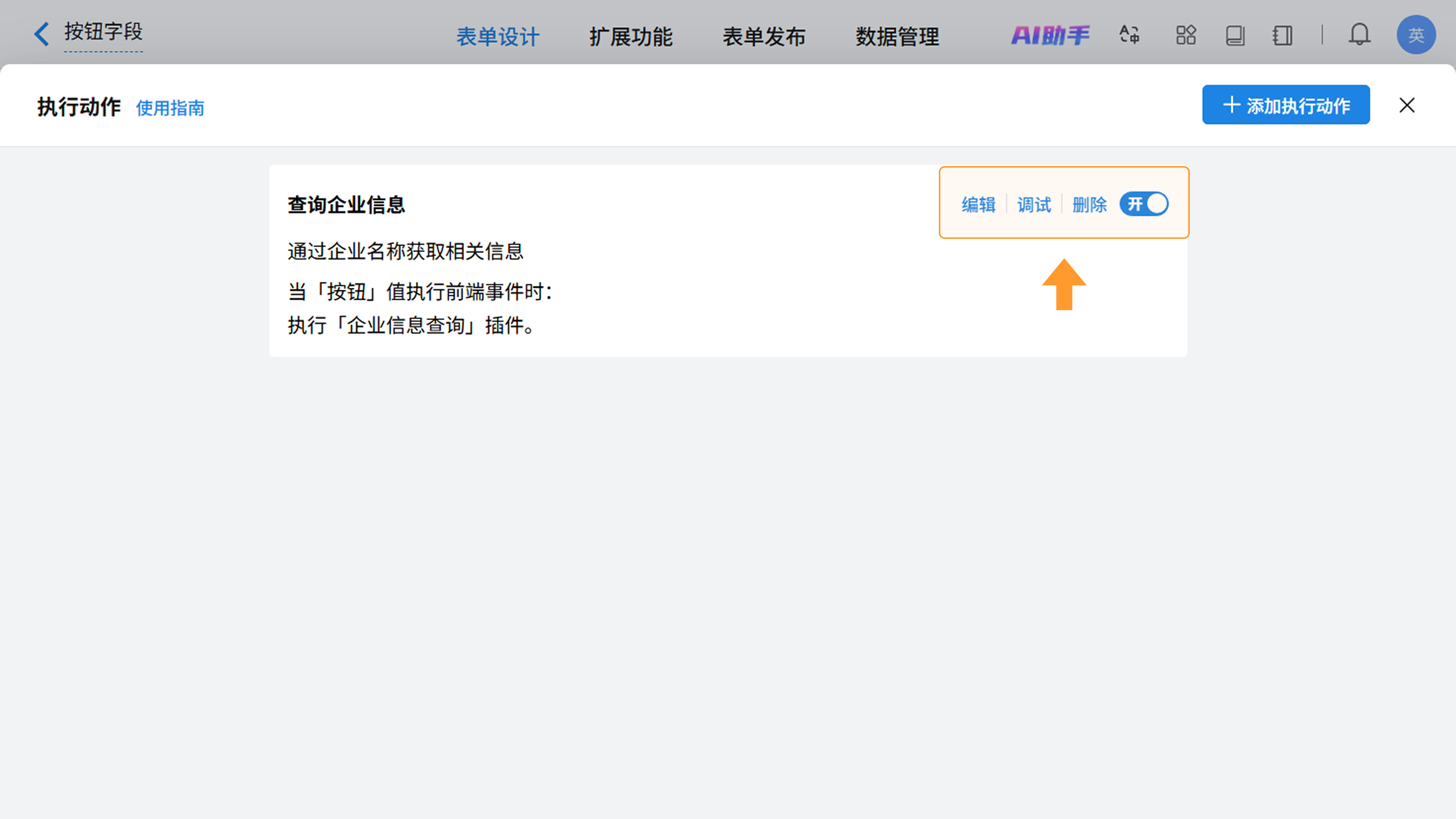This screenshot has height=819, width=1456.
Task: Open notifications bell
Action: click(x=1359, y=35)
